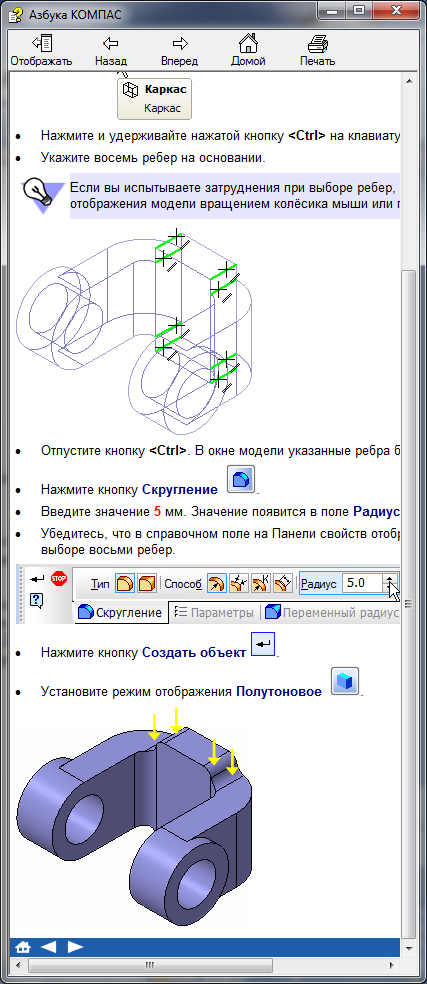
Task: Click horizontal scrollbar left arrow
Action: click(18, 964)
